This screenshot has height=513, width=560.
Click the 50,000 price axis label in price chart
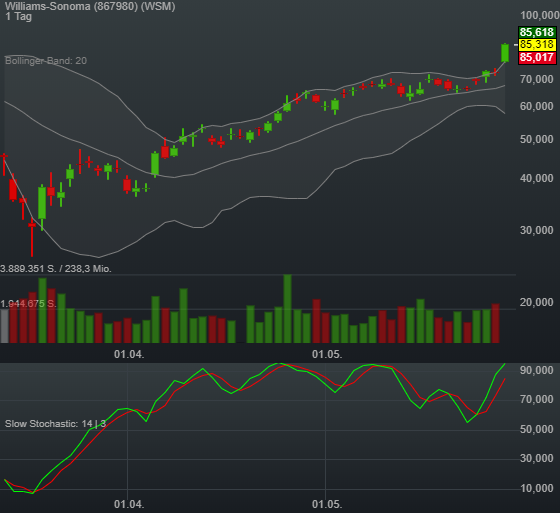coord(537,139)
